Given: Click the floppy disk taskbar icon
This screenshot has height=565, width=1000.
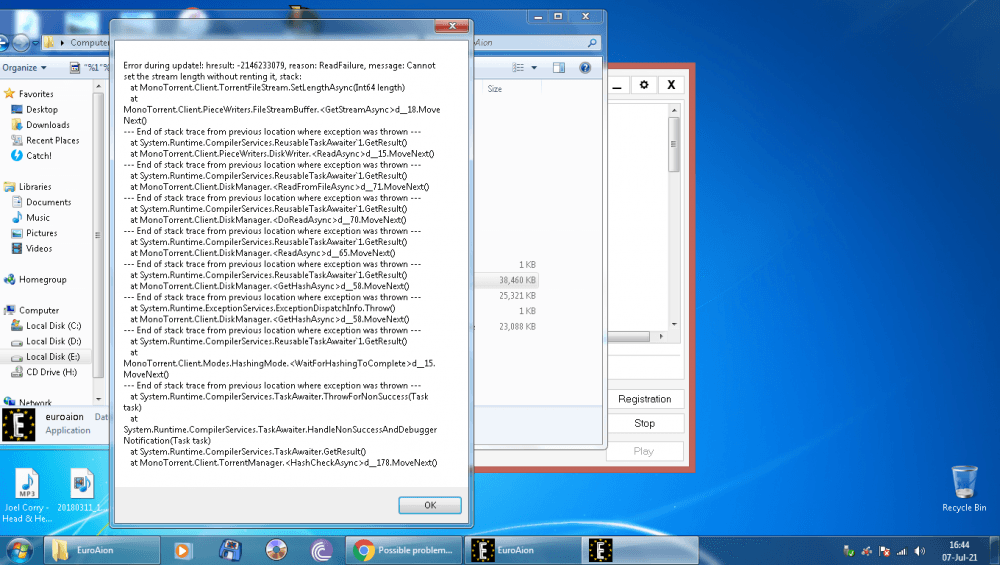Looking at the screenshot, I should [x=230, y=549].
